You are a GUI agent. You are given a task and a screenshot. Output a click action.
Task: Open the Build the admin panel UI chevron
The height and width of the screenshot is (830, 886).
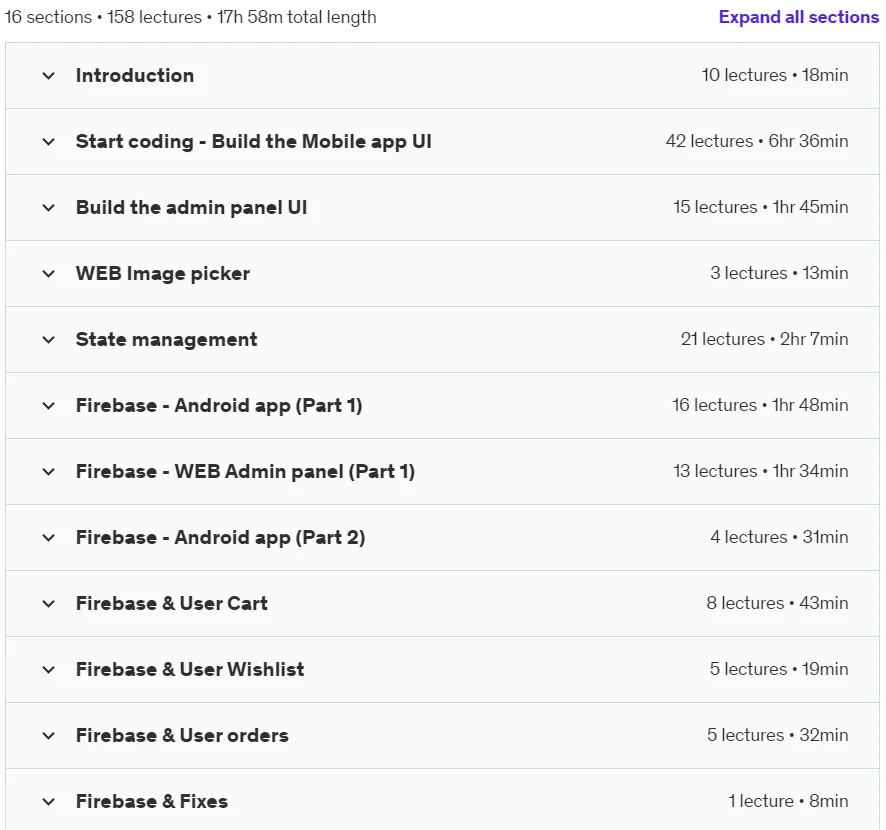[49, 208]
